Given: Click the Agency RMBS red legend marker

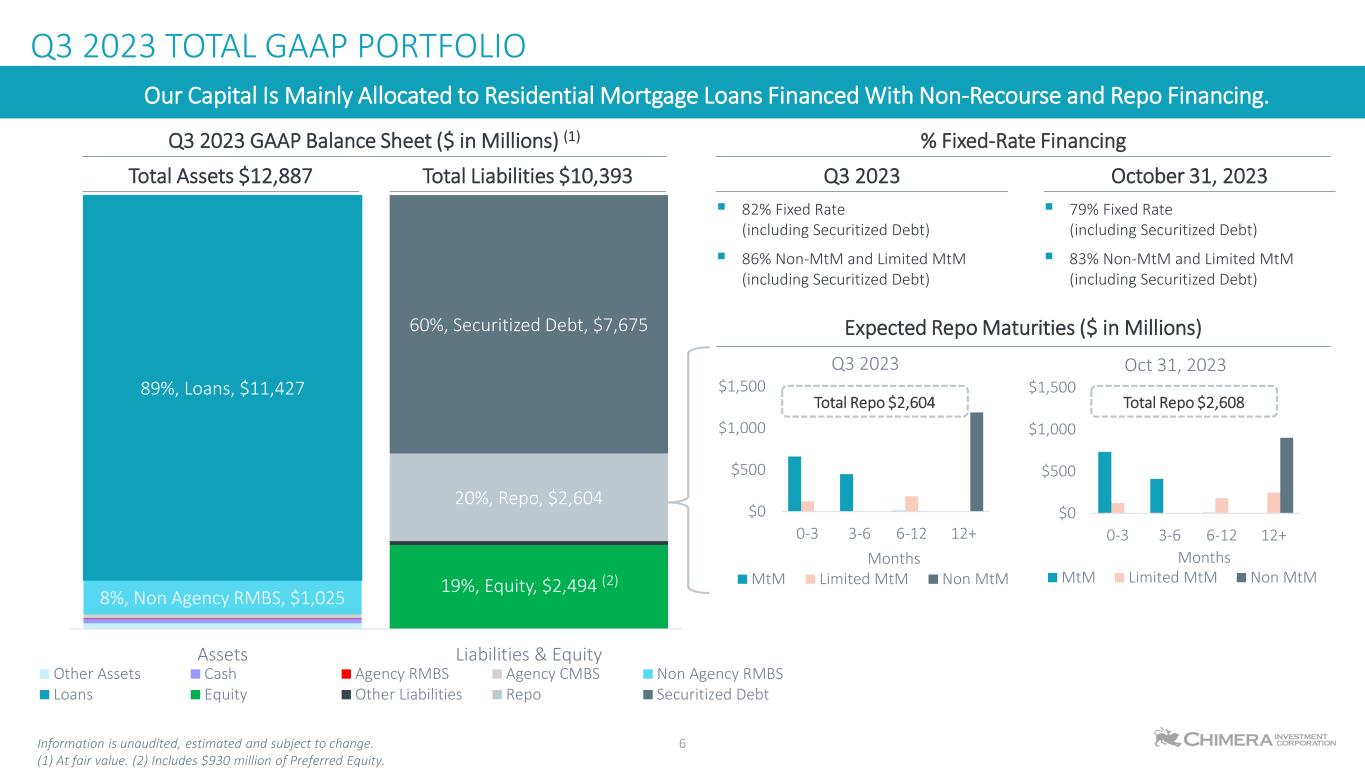Looking at the screenshot, I should 346,674.
